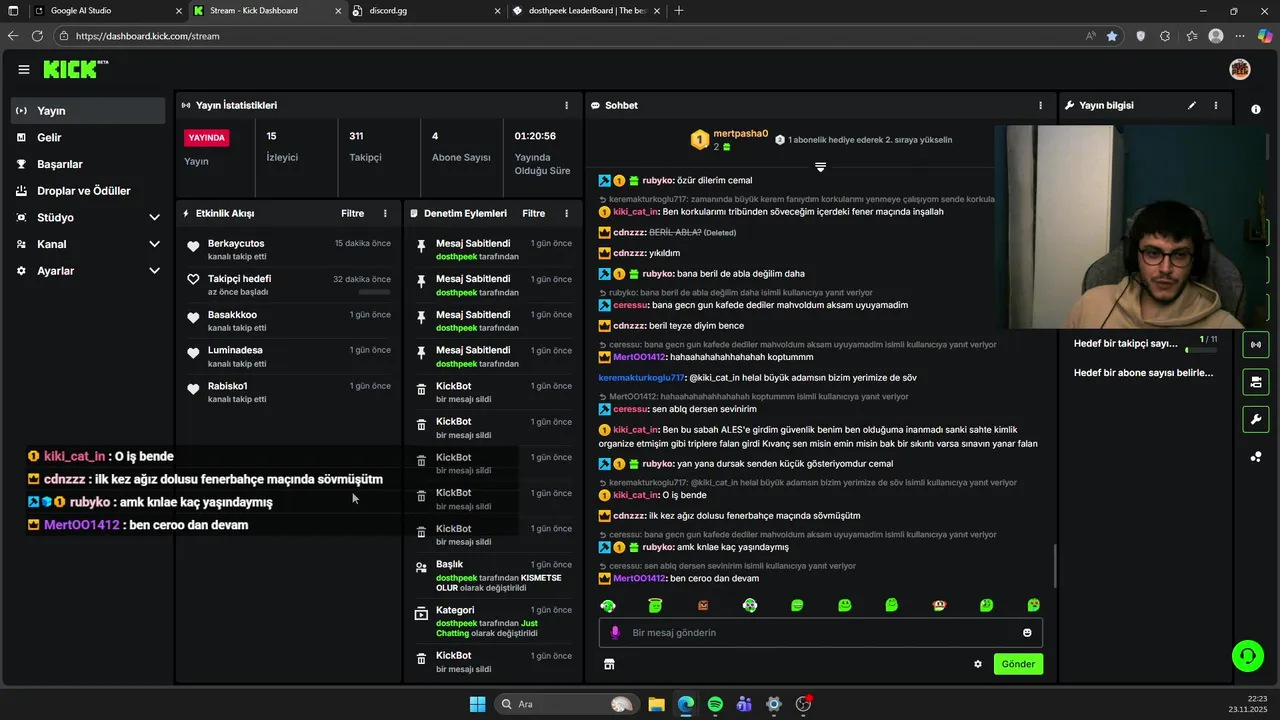Click the Kategori change icon in moderation log
This screenshot has height=720, width=1280.
pos(421,613)
